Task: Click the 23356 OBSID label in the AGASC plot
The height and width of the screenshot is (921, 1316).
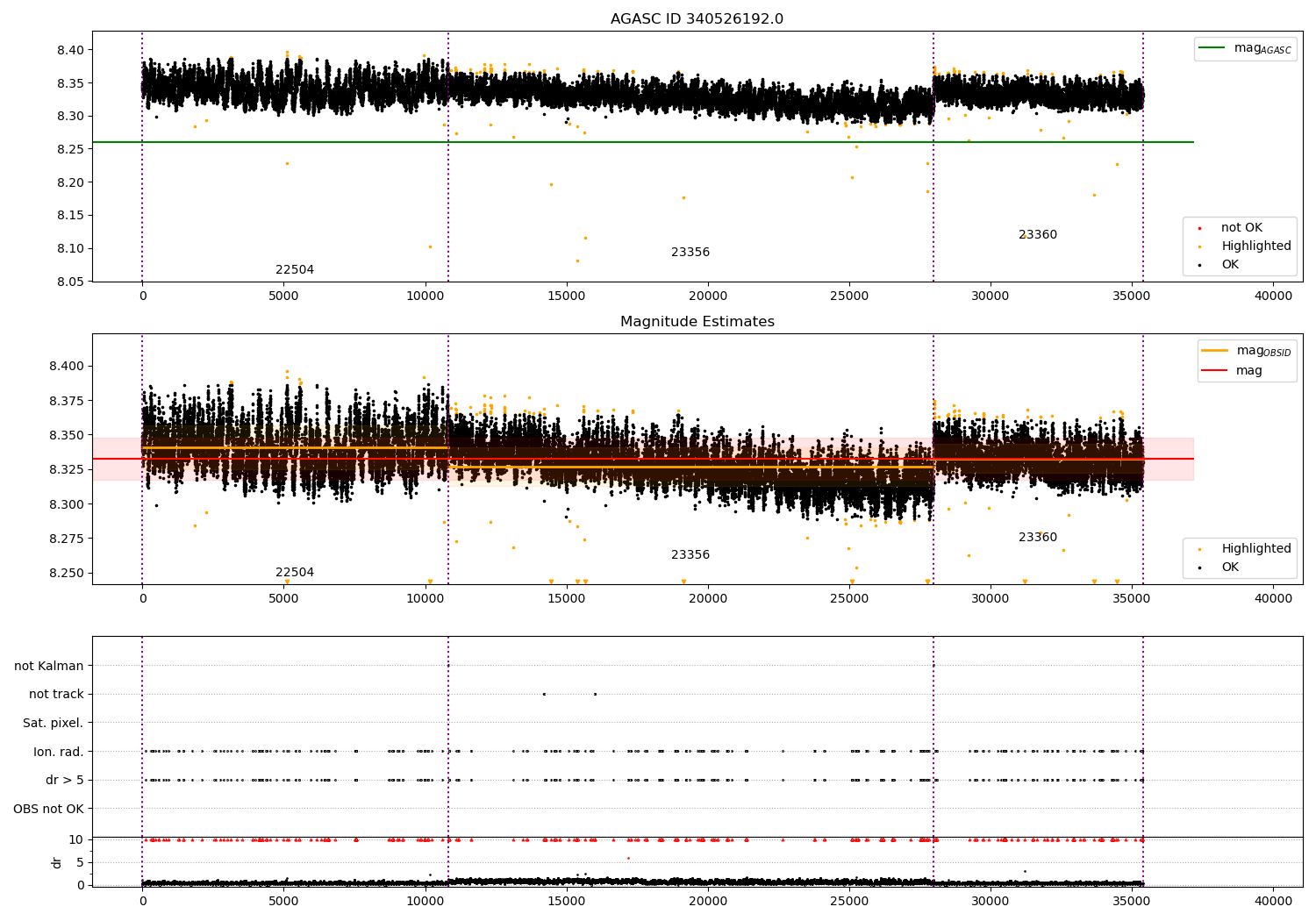Action: [690, 253]
